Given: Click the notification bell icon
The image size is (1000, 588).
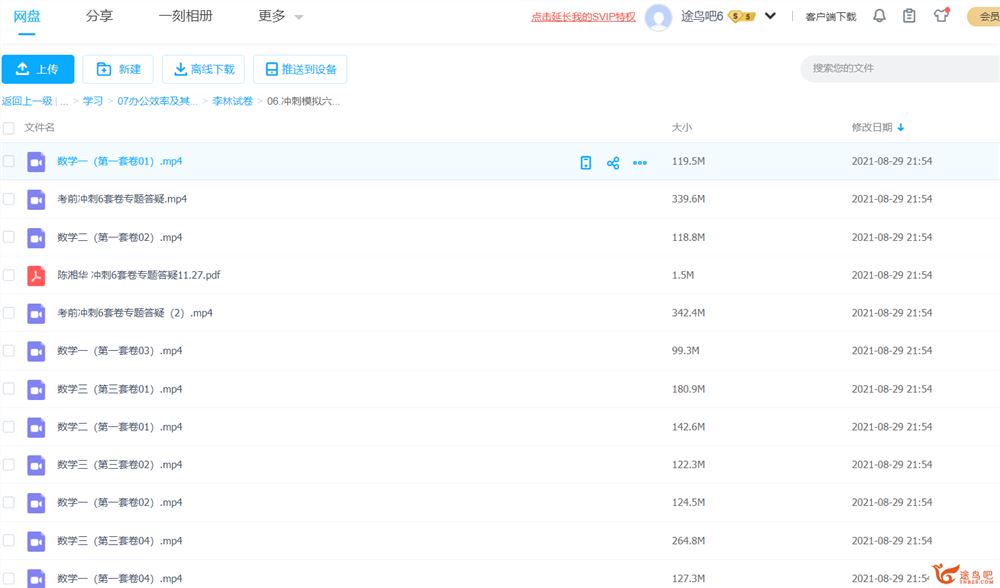Looking at the screenshot, I should [x=879, y=16].
